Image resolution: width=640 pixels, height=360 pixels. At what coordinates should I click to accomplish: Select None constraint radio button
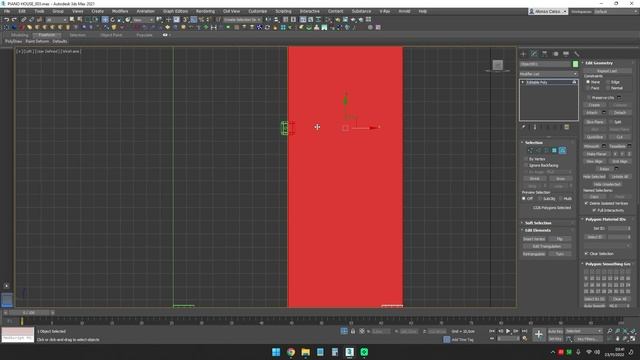[588, 82]
